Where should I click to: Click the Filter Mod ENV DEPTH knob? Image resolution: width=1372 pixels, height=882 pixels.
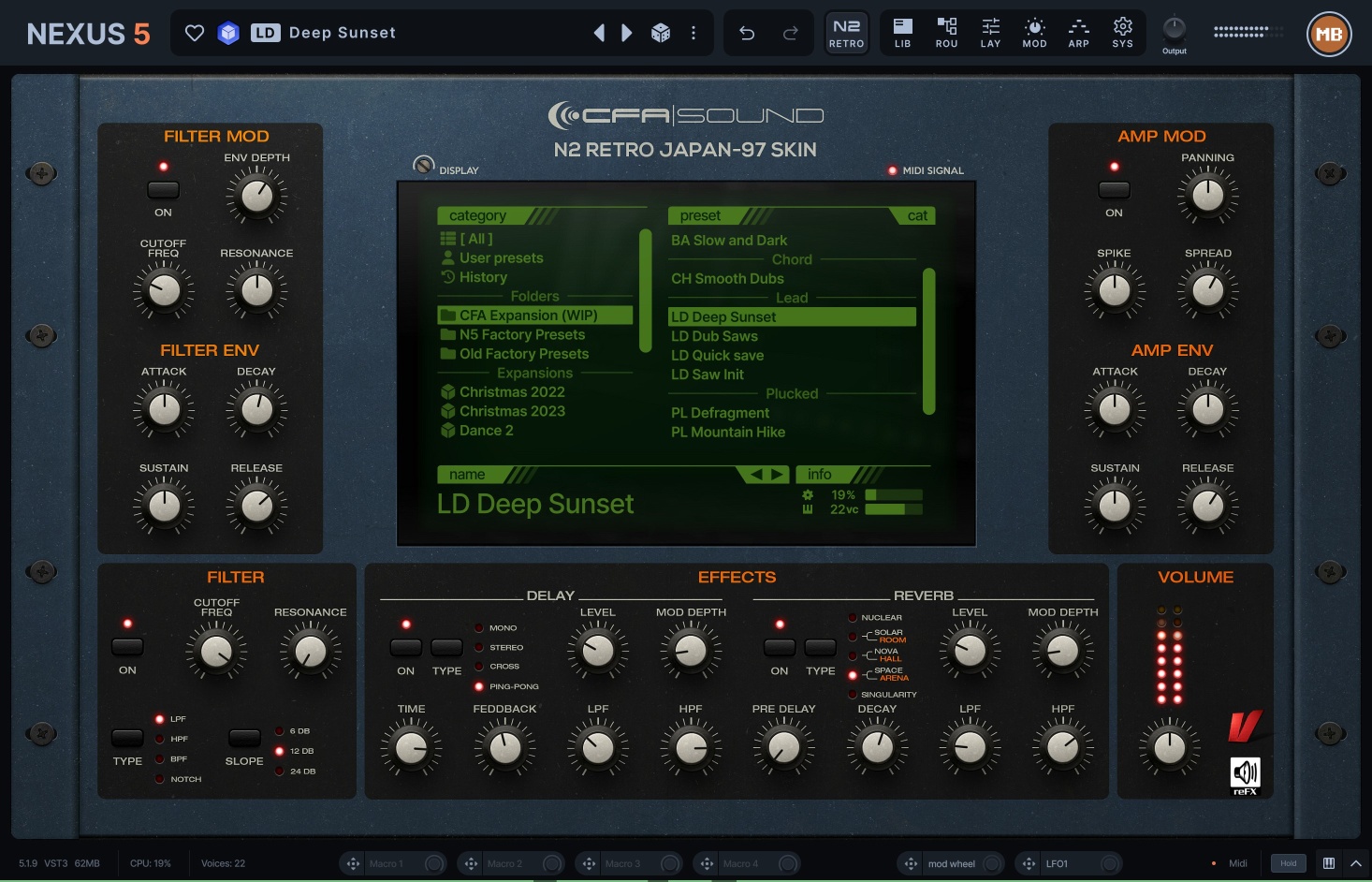pyautogui.click(x=257, y=197)
